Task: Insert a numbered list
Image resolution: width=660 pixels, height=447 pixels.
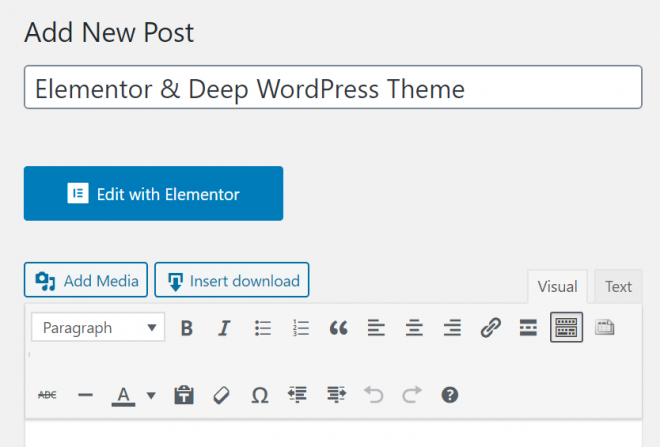Action: pyautogui.click(x=301, y=328)
